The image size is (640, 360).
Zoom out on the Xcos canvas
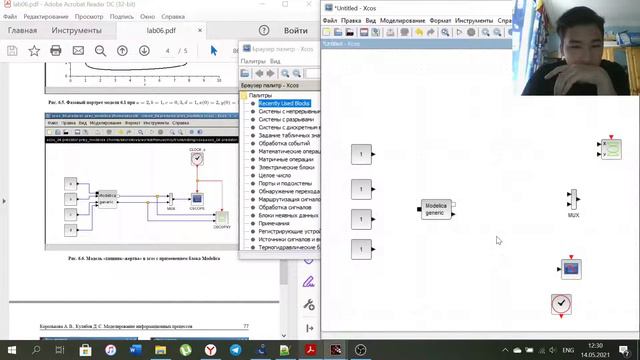[x=497, y=32]
